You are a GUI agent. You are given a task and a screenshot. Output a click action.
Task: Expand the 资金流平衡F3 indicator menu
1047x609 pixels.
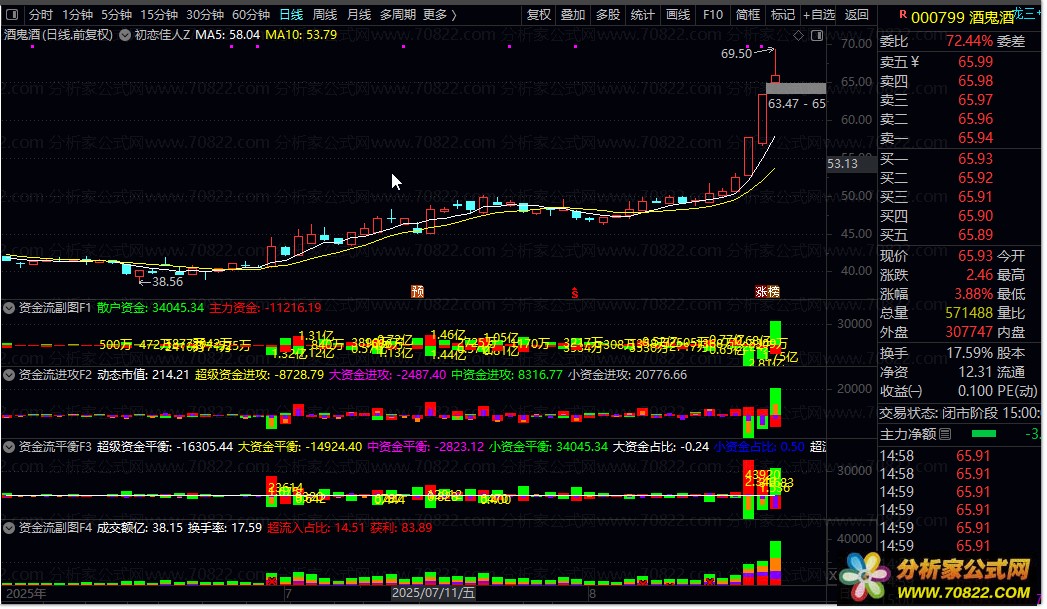(9, 447)
